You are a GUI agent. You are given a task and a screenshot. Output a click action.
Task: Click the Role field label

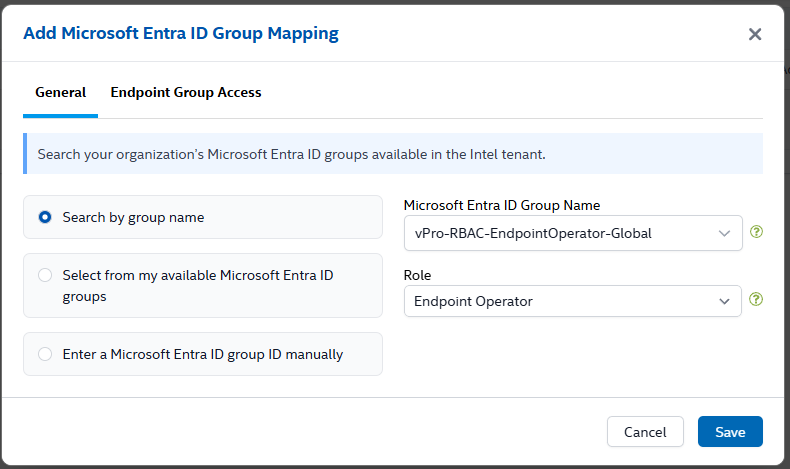tap(417, 276)
